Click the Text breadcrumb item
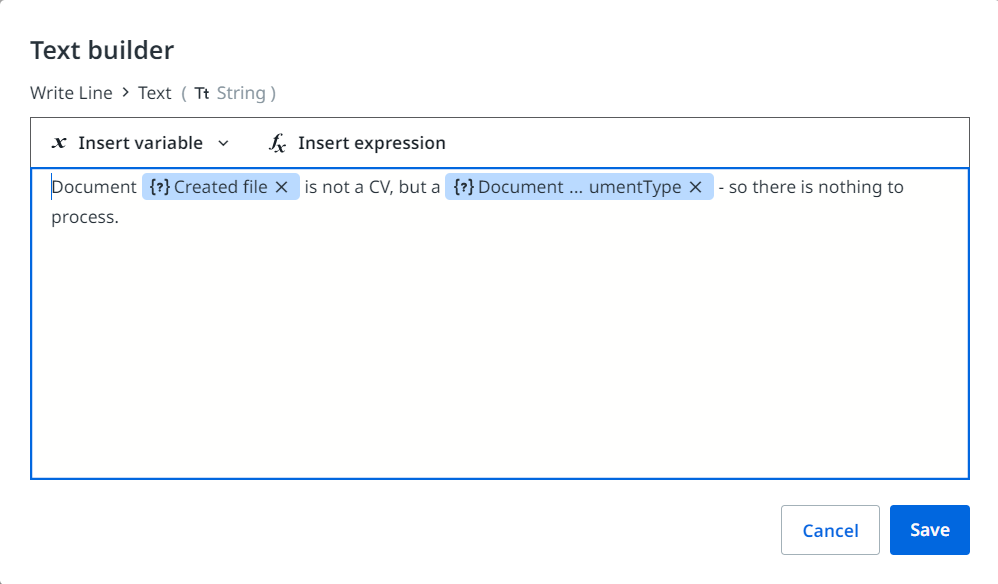This screenshot has height=584, width=998. tap(155, 93)
